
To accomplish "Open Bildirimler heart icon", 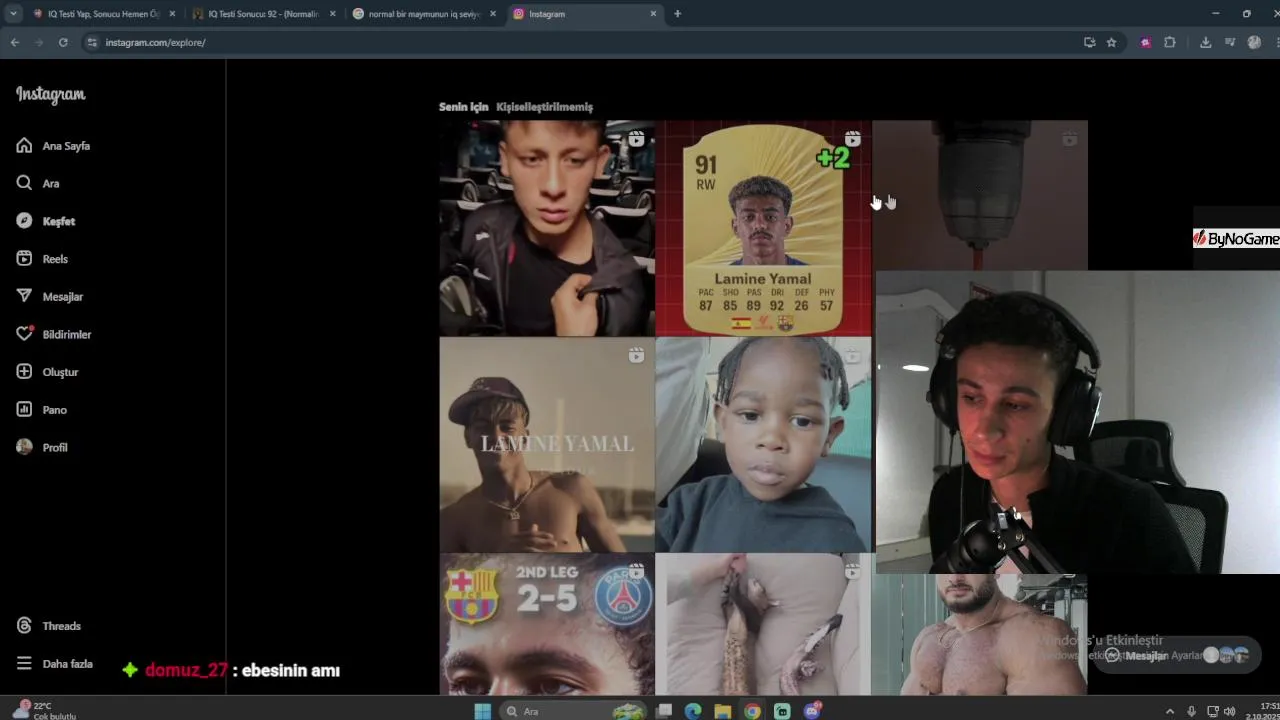I will click(24, 334).
